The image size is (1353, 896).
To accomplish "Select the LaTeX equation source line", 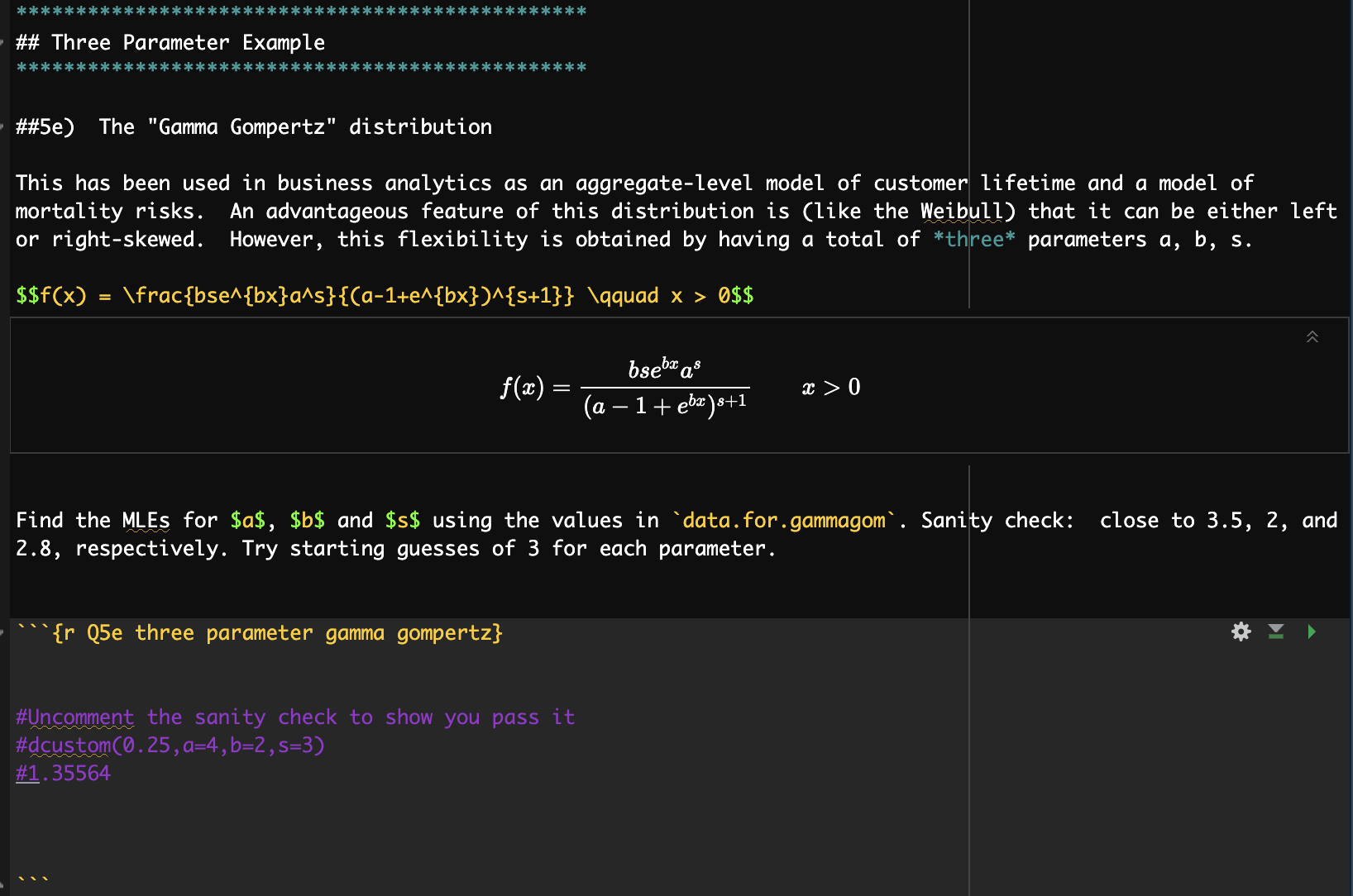I will tap(380, 295).
